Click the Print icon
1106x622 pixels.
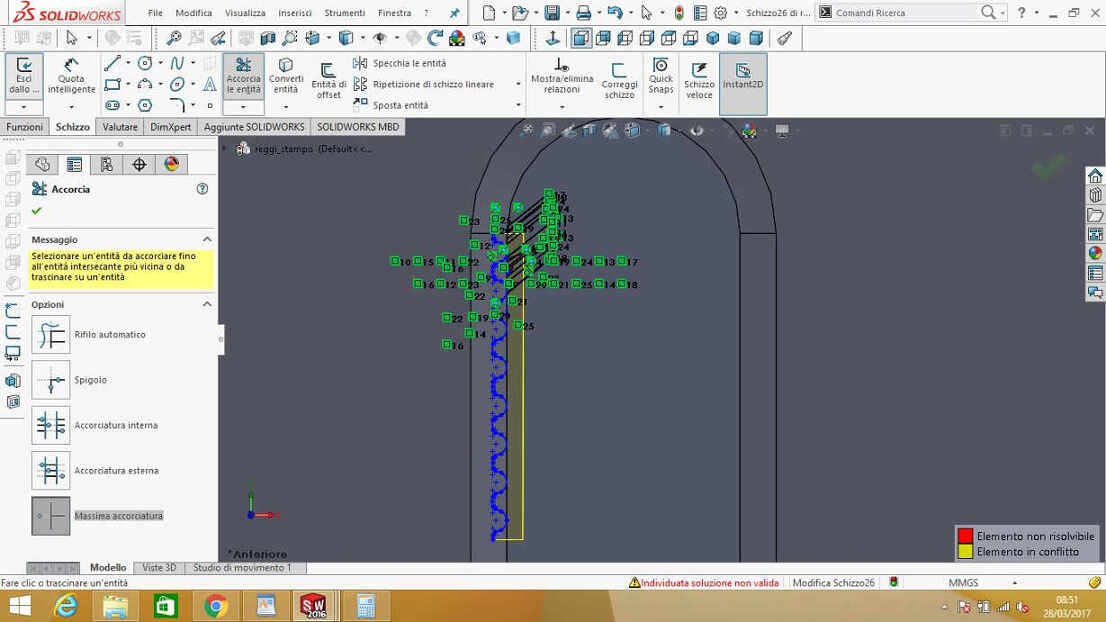tap(583, 13)
